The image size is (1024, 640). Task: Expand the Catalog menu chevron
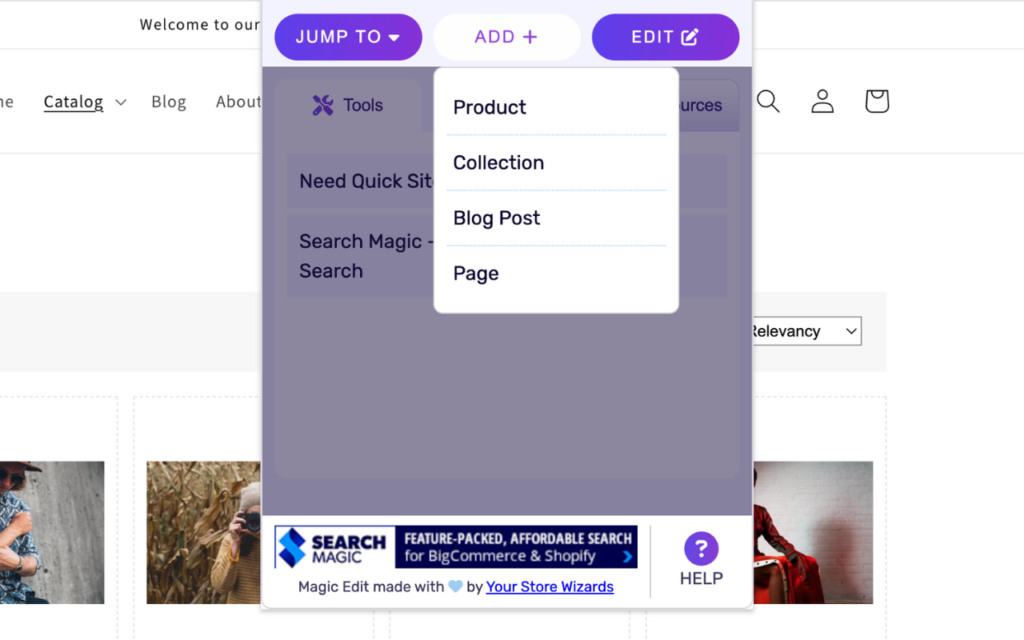click(x=120, y=102)
